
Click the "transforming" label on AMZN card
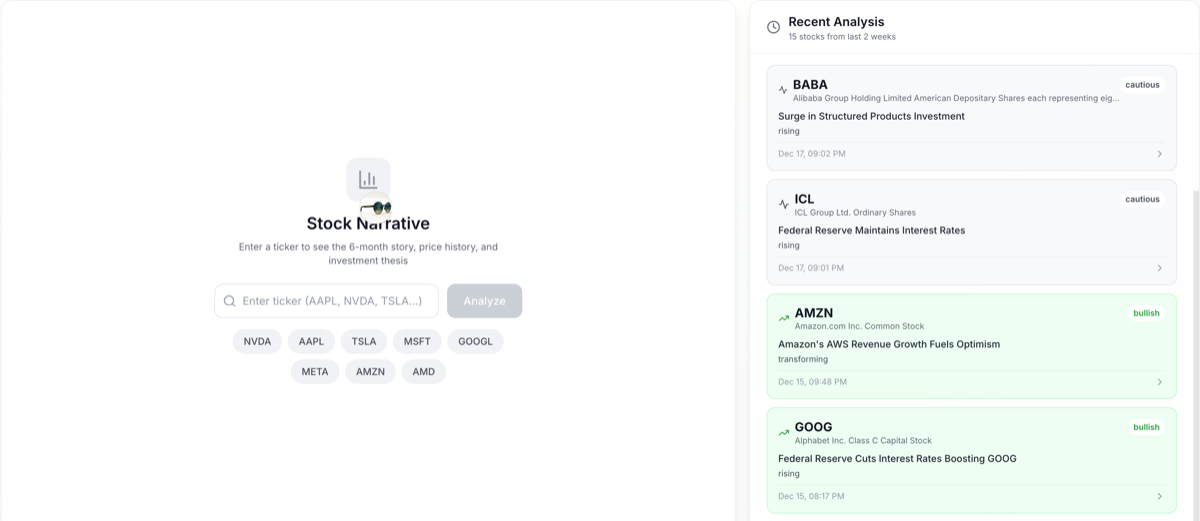(803, 359)
